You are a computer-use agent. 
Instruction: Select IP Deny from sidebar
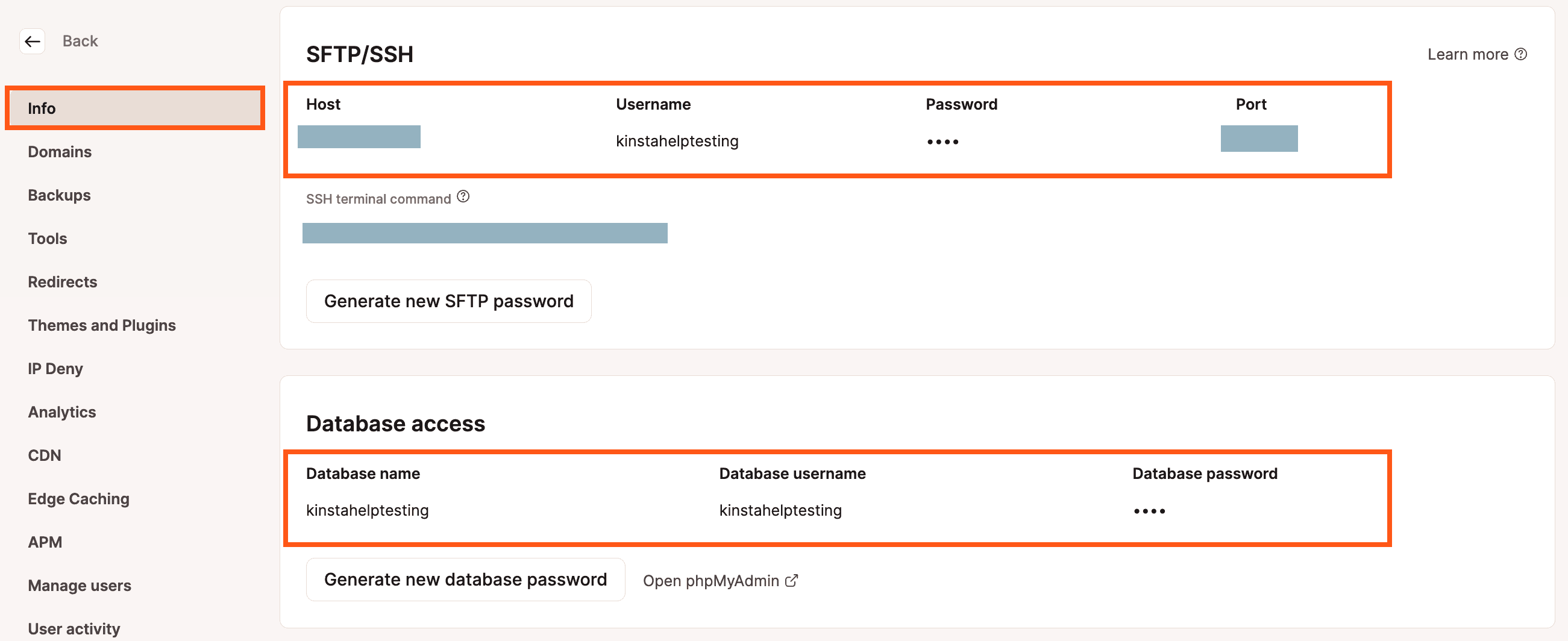tap(55, 368)
